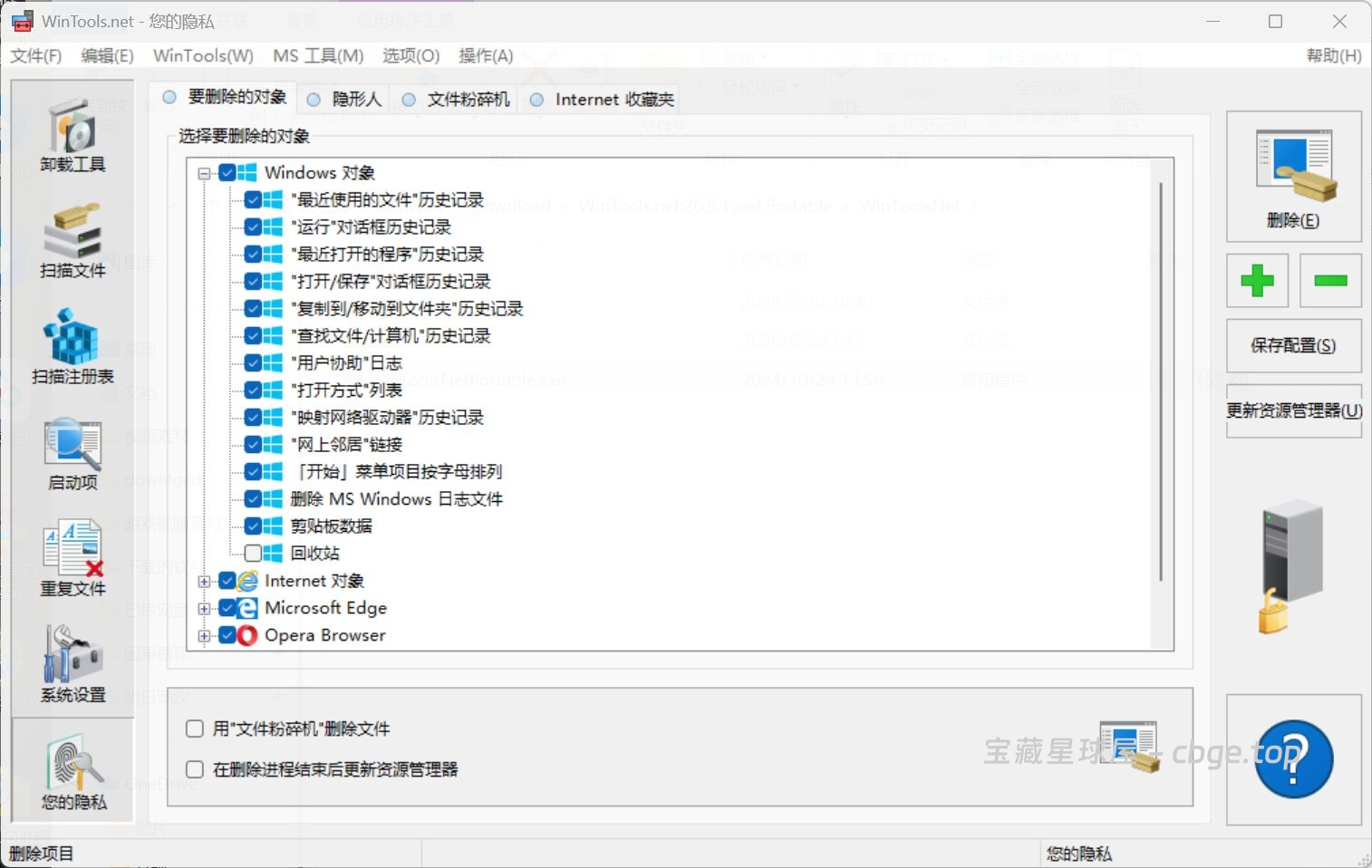Click the Internet Explorer icon beside Internet 对象
The width and height of the screenshot is (1372, 868).
click(247, 581)
